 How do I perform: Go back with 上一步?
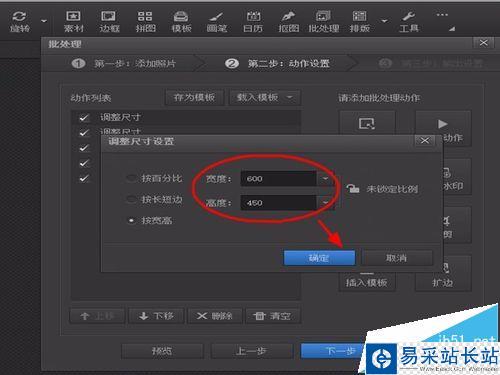pyautogui.click(x=252, y=351)
